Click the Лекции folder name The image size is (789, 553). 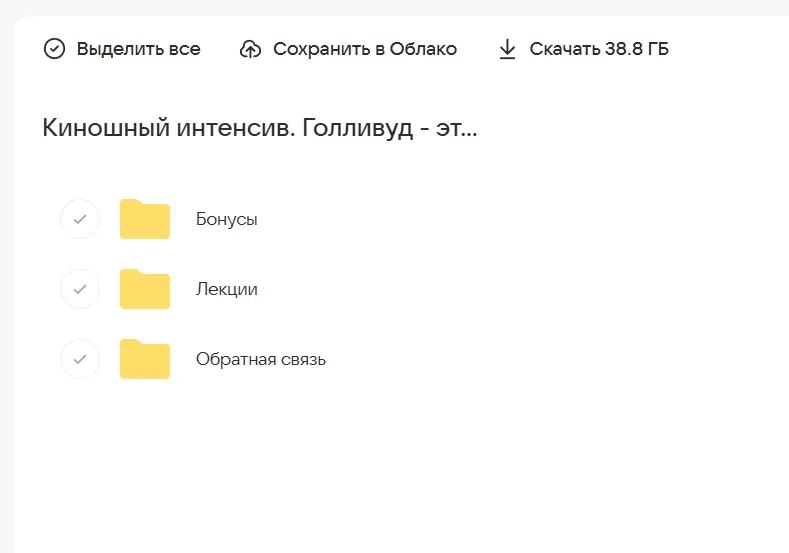227,289
